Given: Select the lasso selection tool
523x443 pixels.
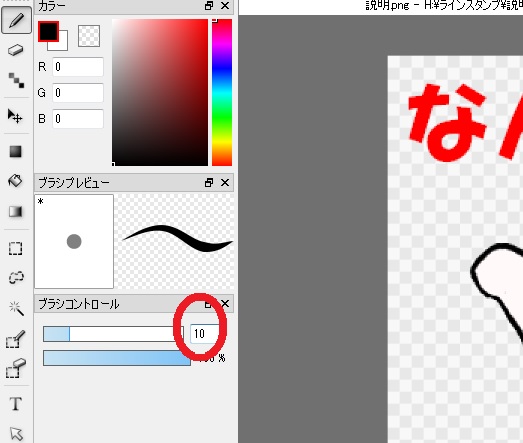Looking at the screenshot, I should pyautogui.click(x=16, y=277).
